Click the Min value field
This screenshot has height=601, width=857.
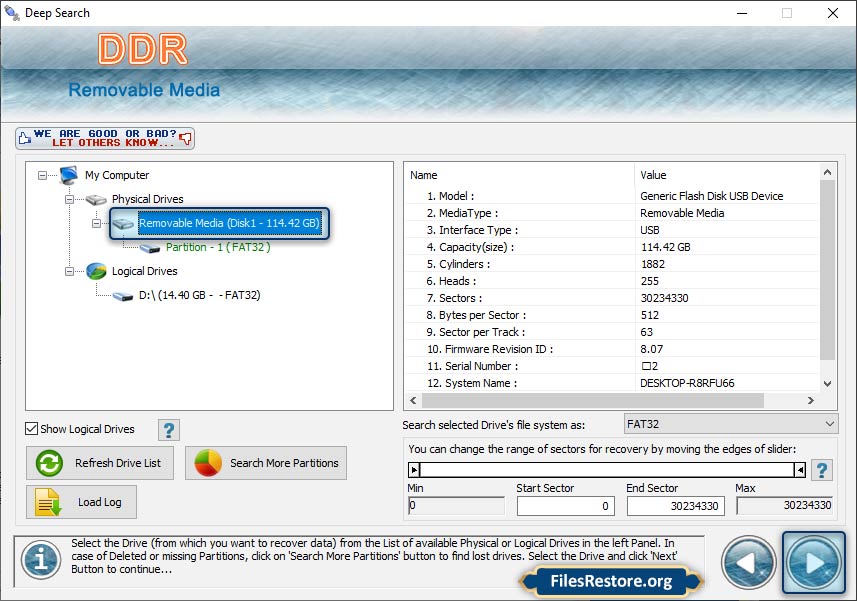coord(456,505)
